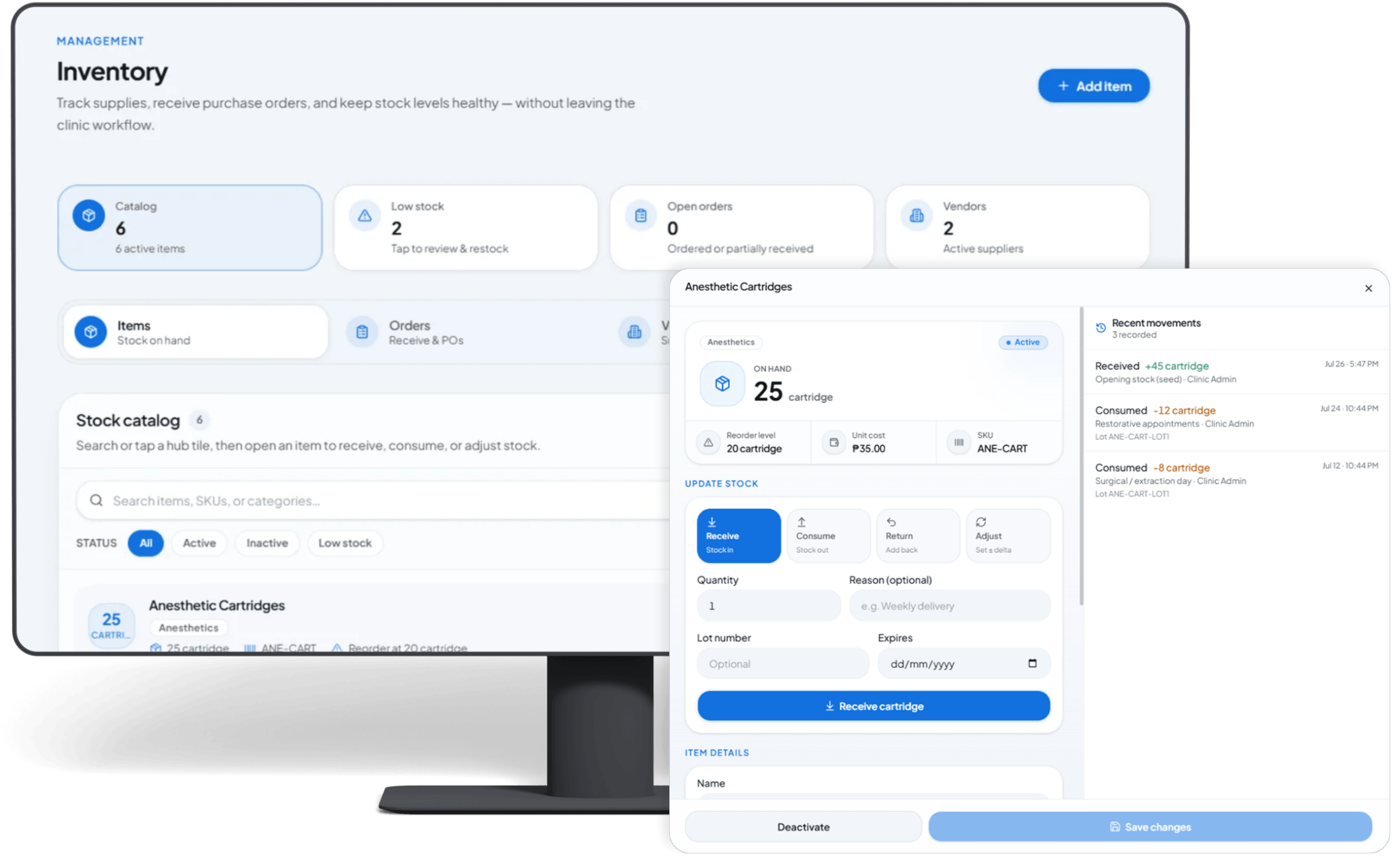Click the Orders tab clipboard icon
Image resolution: width=1400 pixels, height=862 pixels.
coord(362,332)
